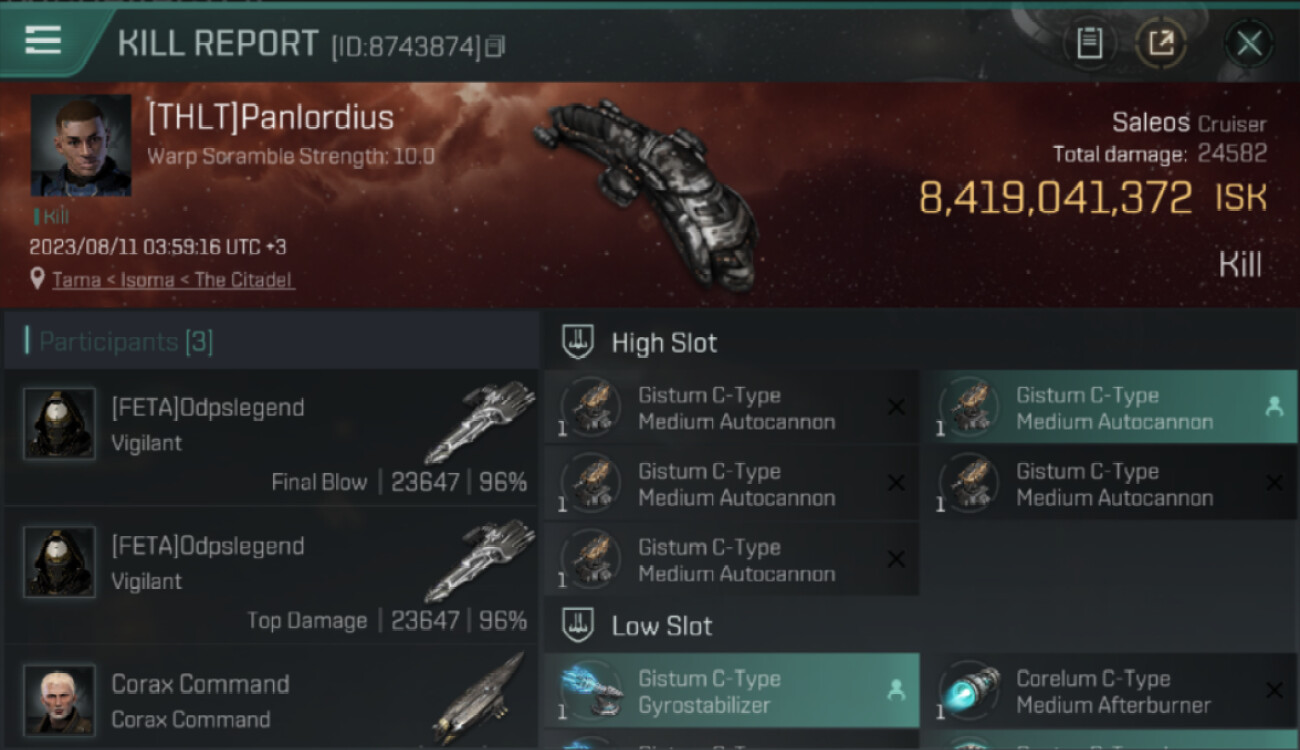The height and width of the screenshot is (750, 1300).
Task: Open [THLT]Panlordius pilot name
Action: pos(271,118)
